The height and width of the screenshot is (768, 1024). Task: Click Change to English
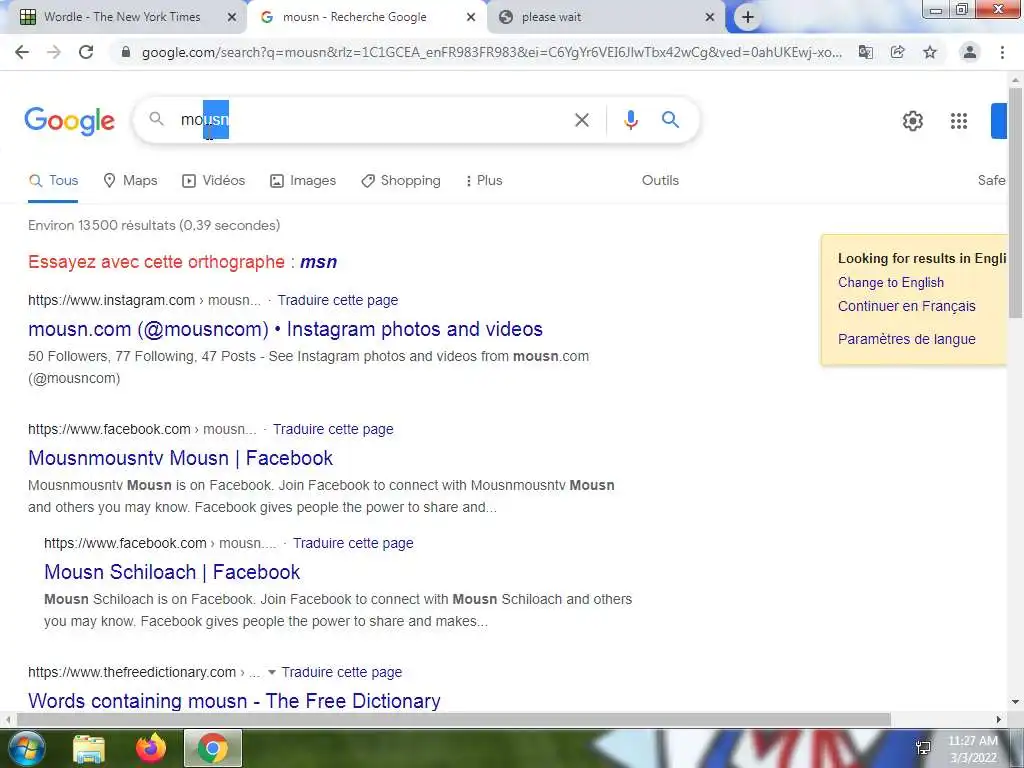(x=891, y=283)
